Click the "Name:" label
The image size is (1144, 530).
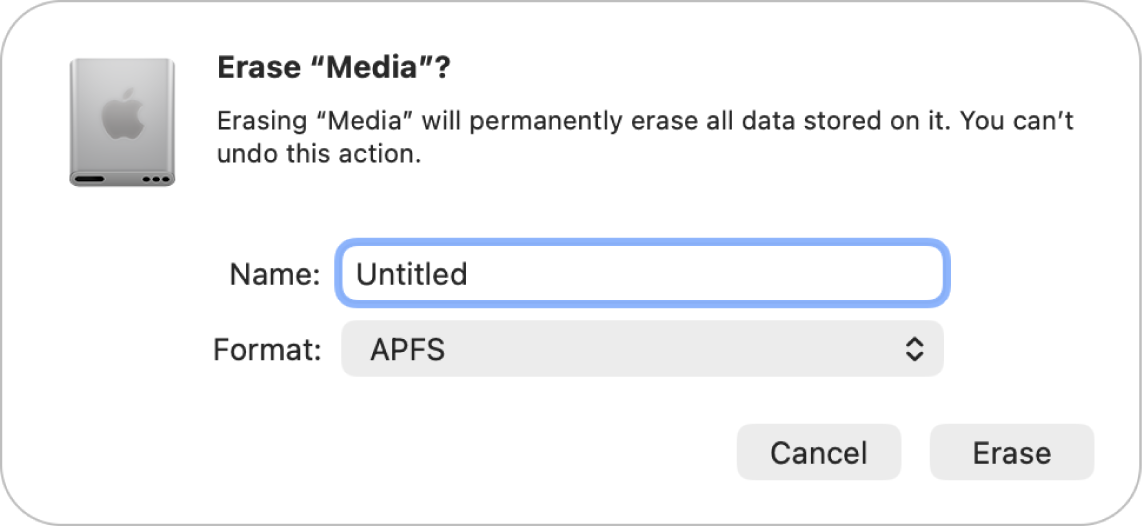click(x=274, y=274)
